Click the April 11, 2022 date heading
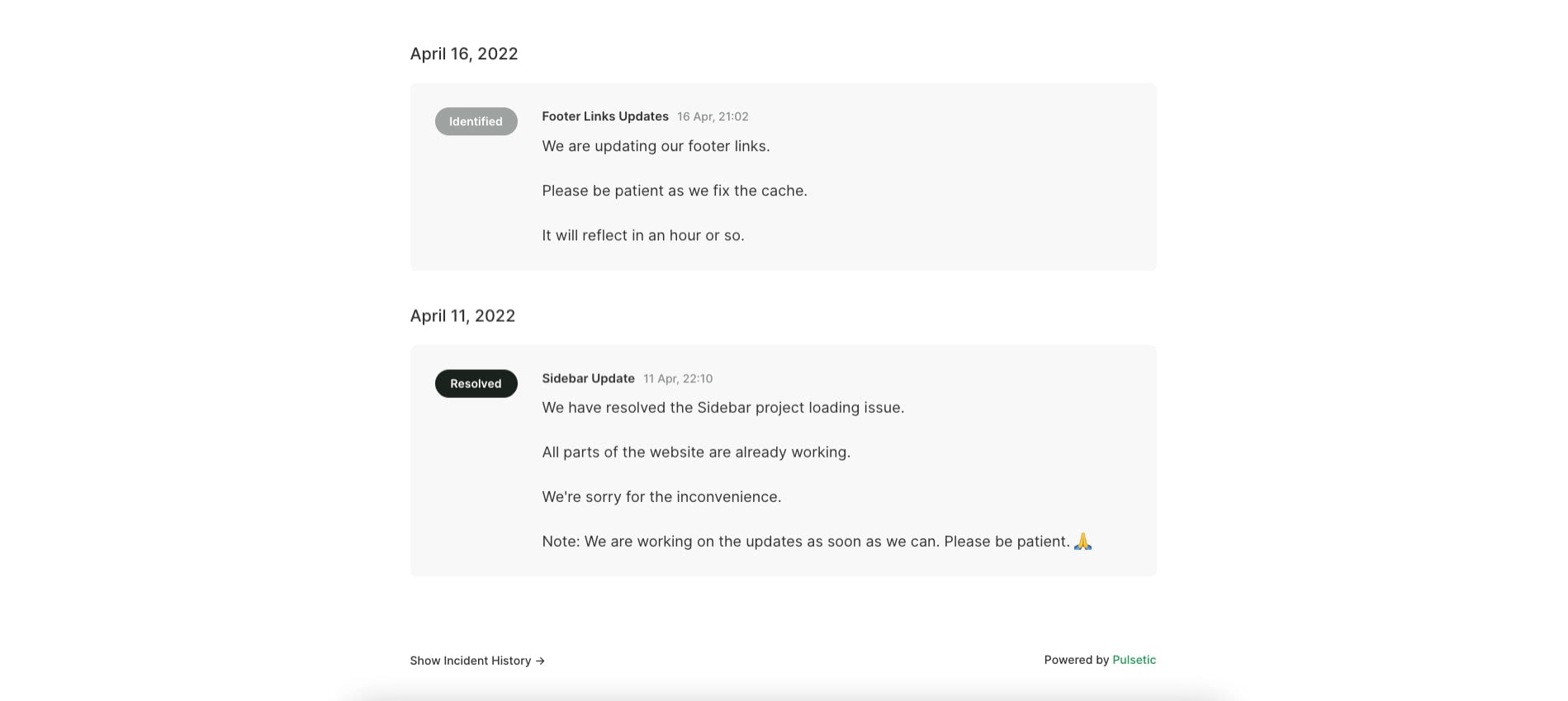Image resolution: width=1568 pixels, height=701 pixels. coord(462,315)
